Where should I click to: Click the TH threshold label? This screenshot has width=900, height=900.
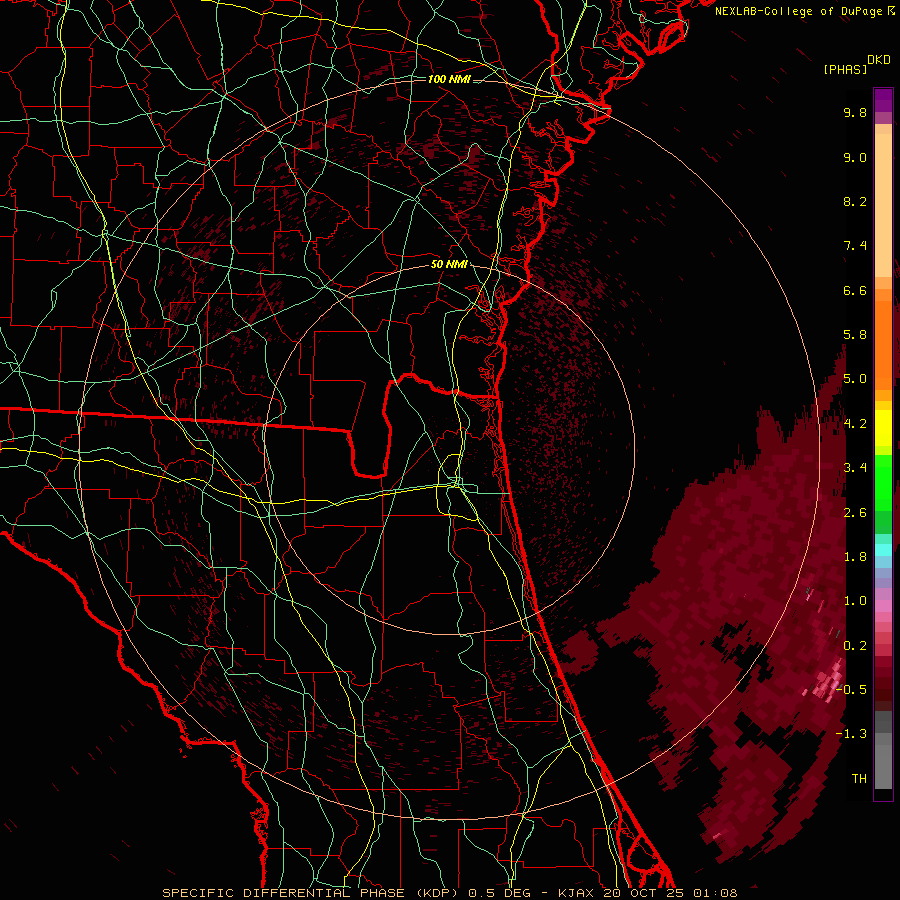click(x=859, y=779)
